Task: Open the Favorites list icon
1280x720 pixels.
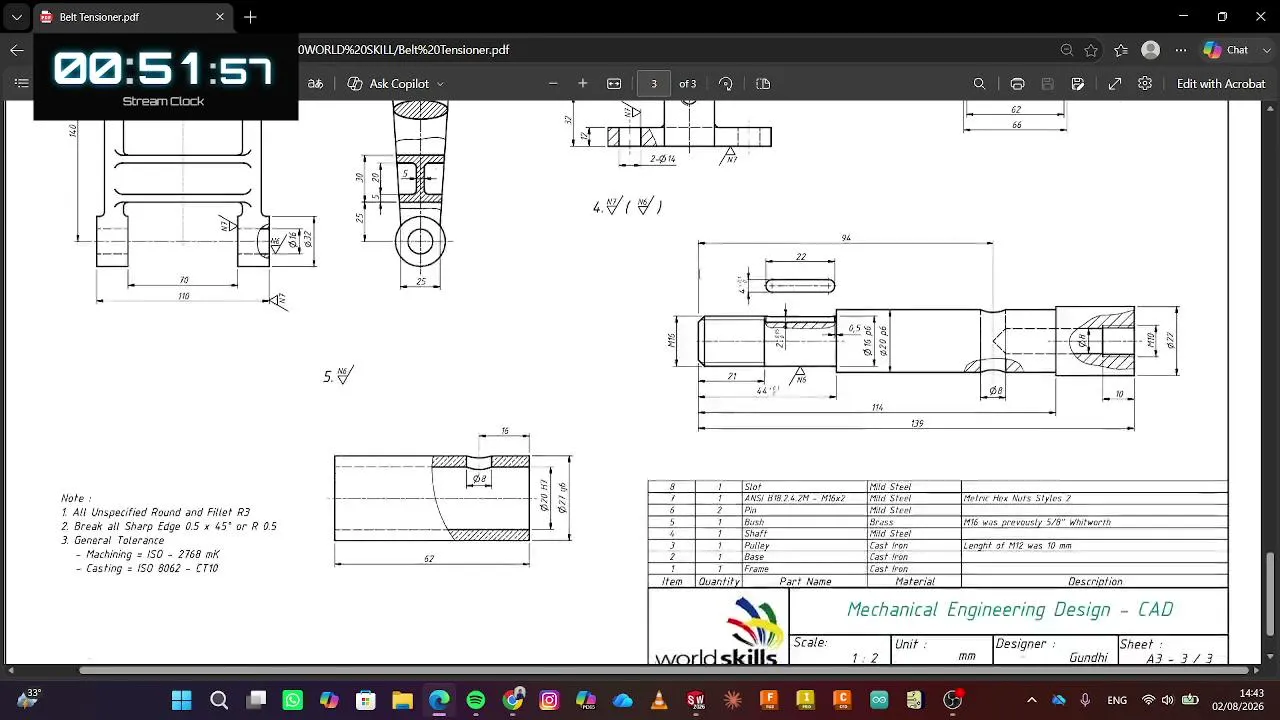Action: pos(1121,50)
